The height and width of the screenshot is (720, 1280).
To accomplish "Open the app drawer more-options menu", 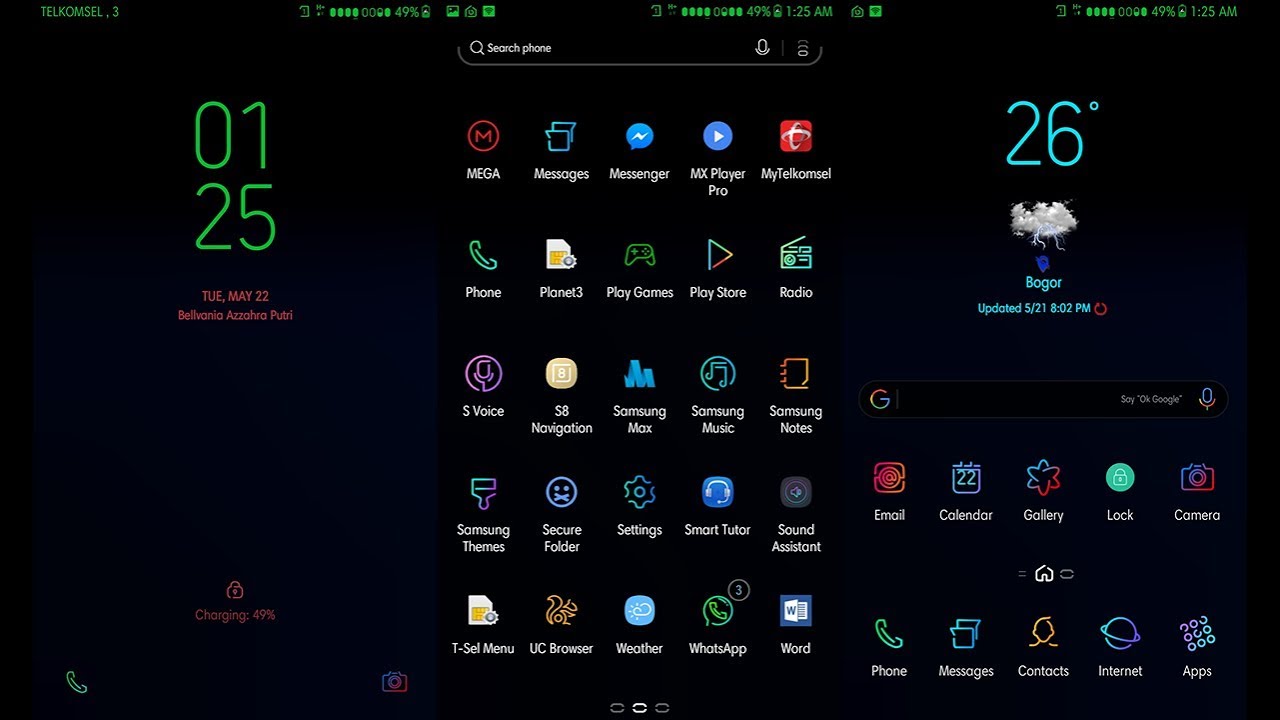I will (802, 48).
